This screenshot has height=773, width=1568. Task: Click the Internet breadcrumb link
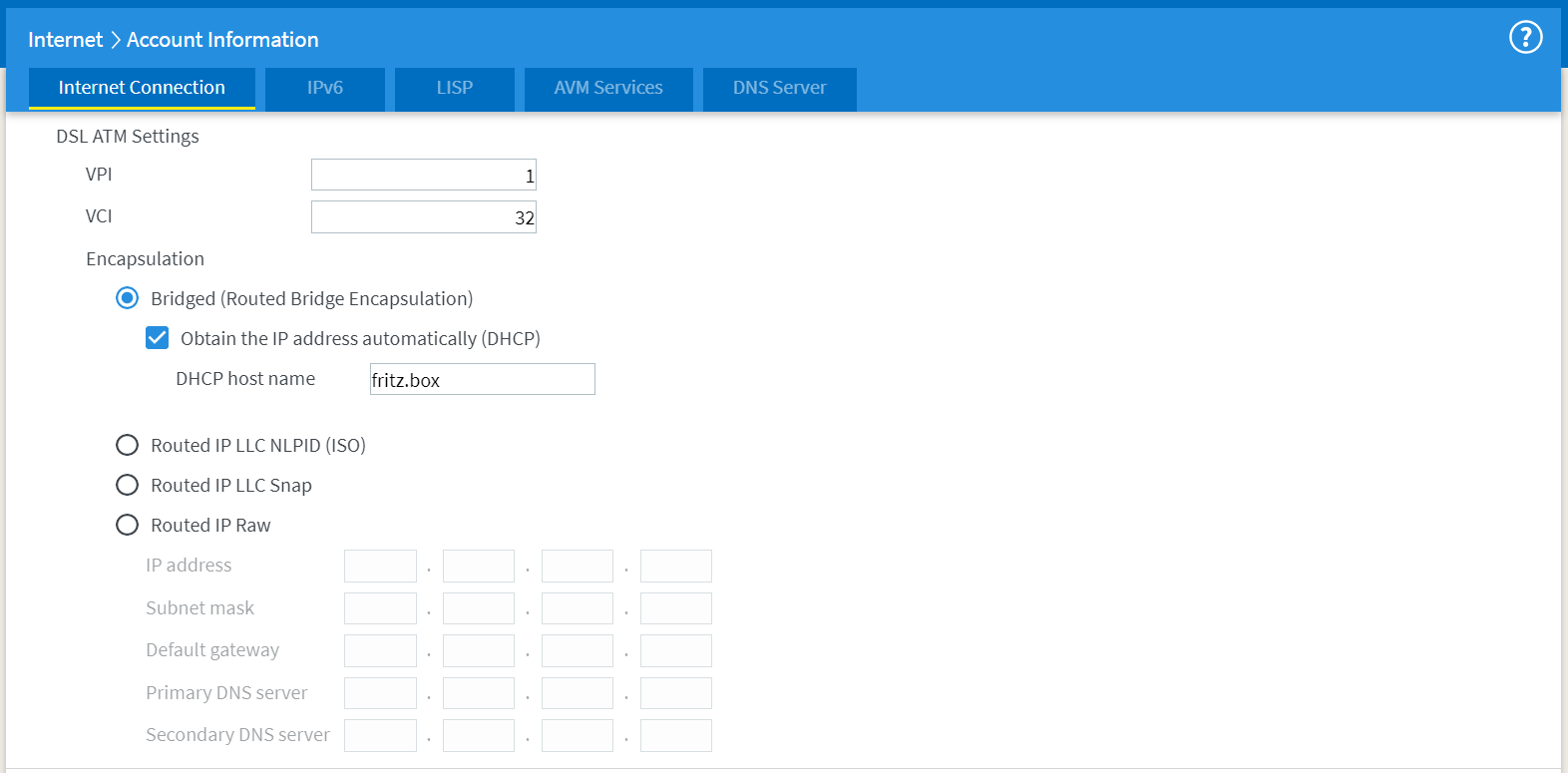pyautogui.click(x=65, y=40)
